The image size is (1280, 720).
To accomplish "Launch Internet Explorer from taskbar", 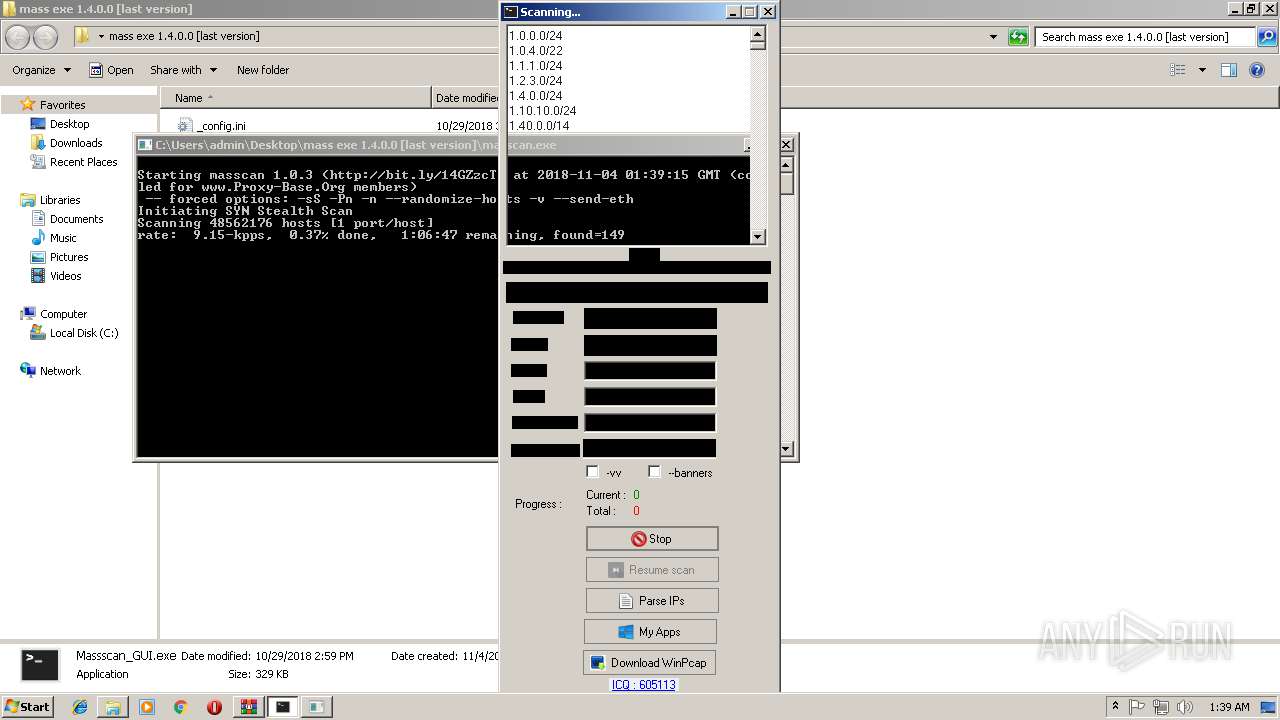I will click(80, 707).
